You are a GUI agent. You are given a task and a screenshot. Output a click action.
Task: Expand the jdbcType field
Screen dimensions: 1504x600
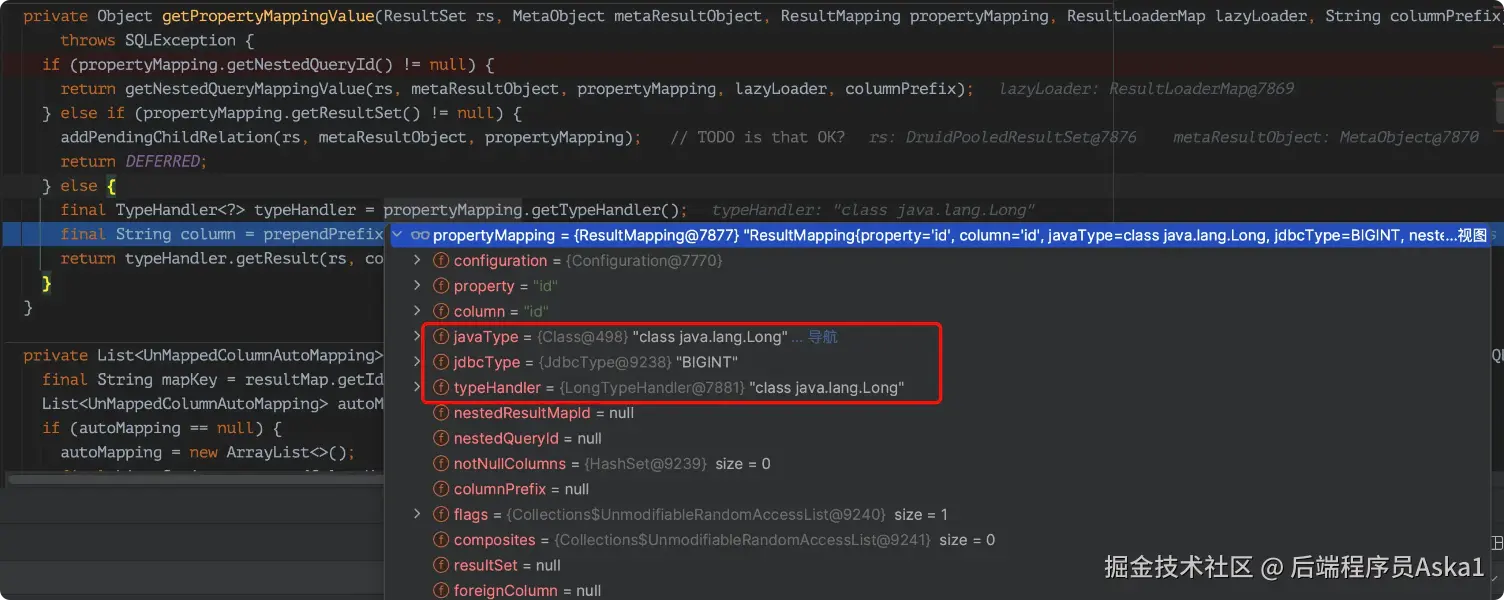(418, 362)
